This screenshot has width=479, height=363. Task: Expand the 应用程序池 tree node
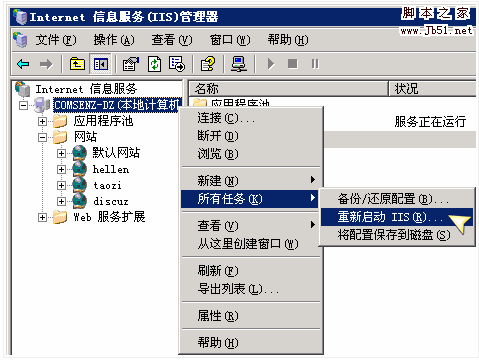(x=42, y=121)
